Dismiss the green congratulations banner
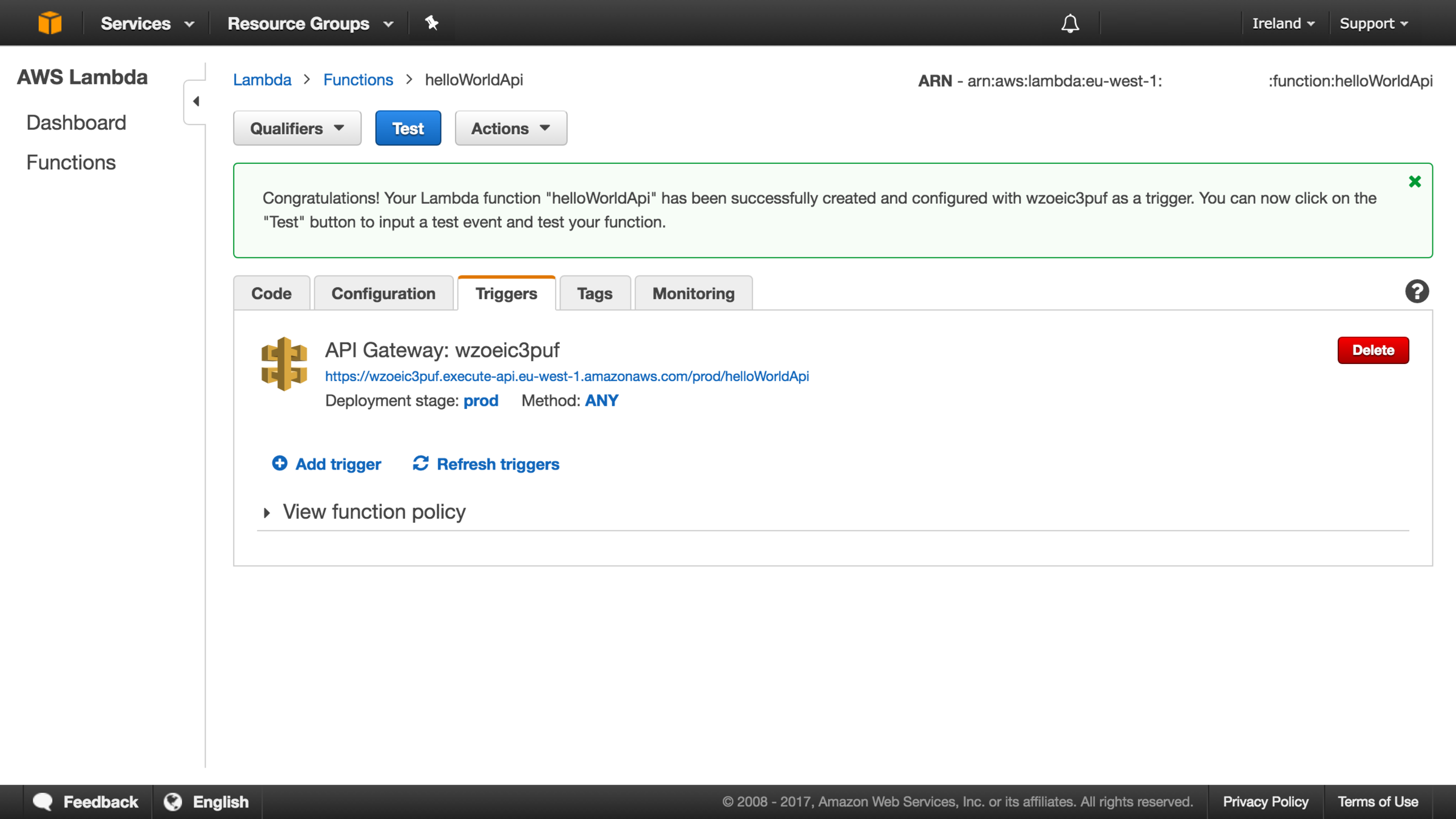Image resolution: width=1456 pixels, height=819 pixels. pos(1415,181)
